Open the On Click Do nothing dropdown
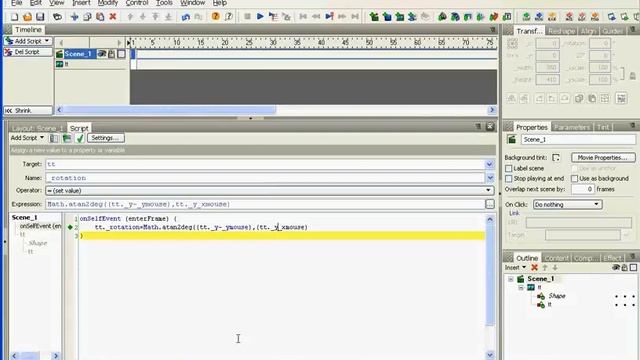 [567, 204]
